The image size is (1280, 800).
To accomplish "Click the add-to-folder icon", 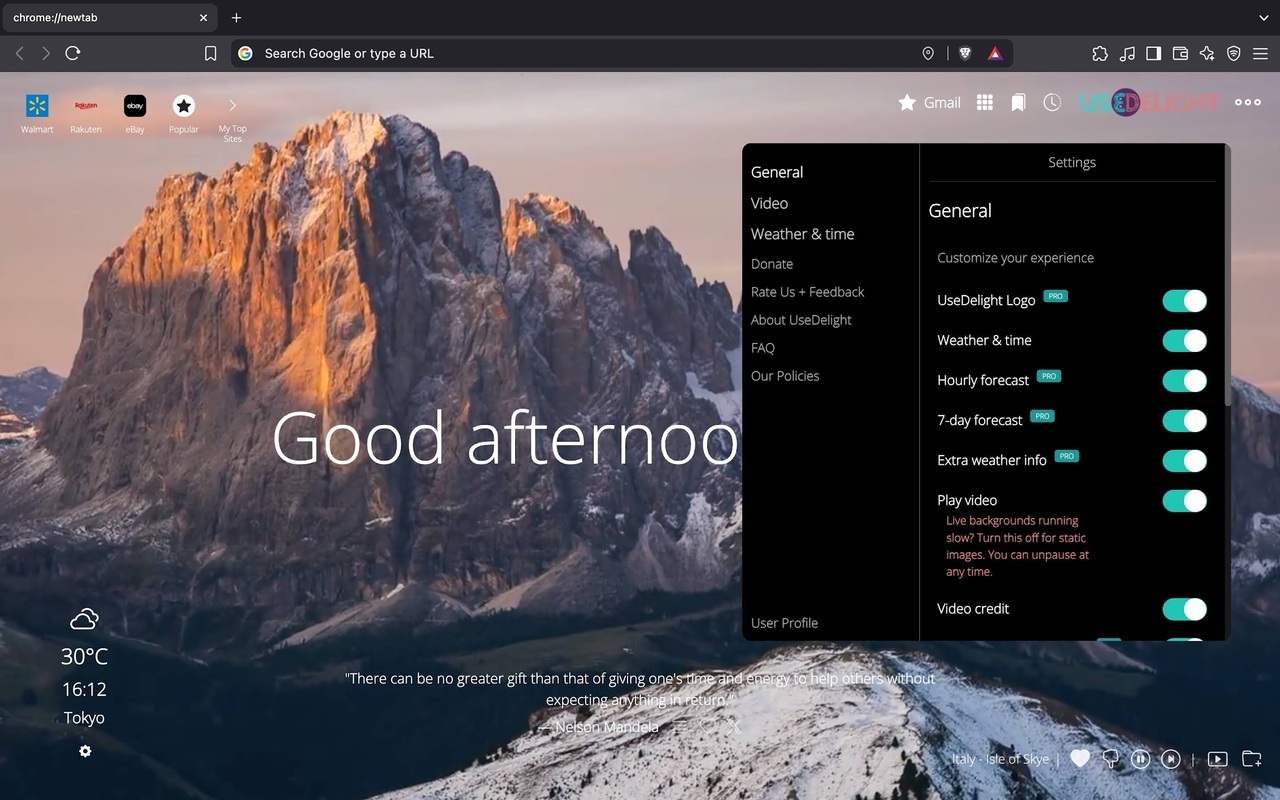I will 1251,759.
